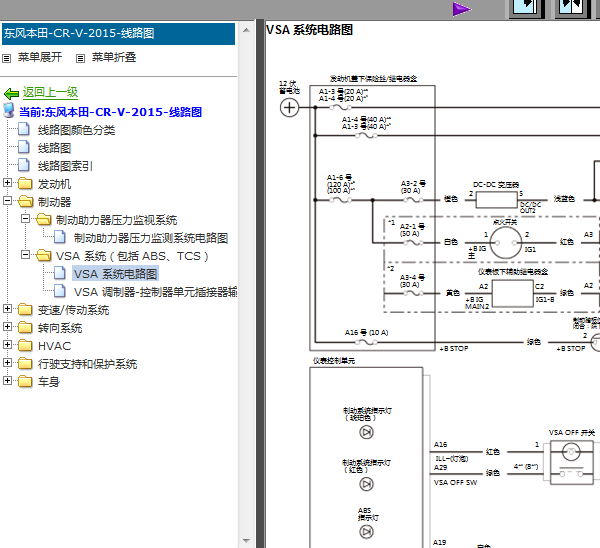Click 菜单展开 to expand all menus
This screenshot has width=600, height=548.
[40, 57]
